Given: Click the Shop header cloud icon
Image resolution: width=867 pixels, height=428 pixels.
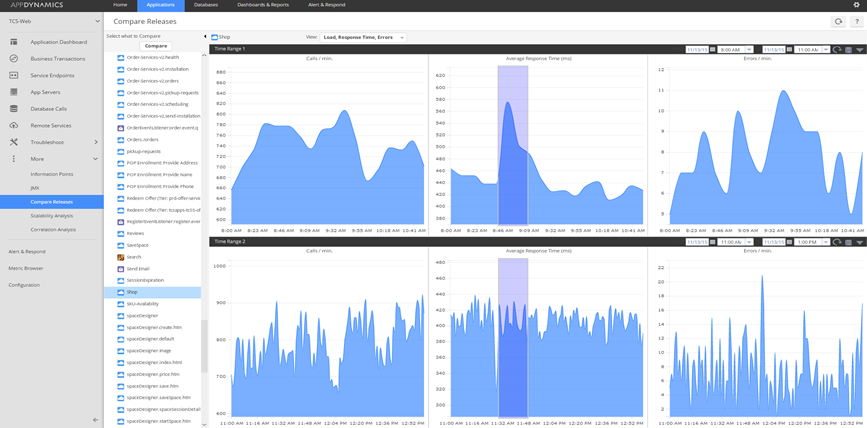Looking at the screenshot, I should tap(215, 37).
